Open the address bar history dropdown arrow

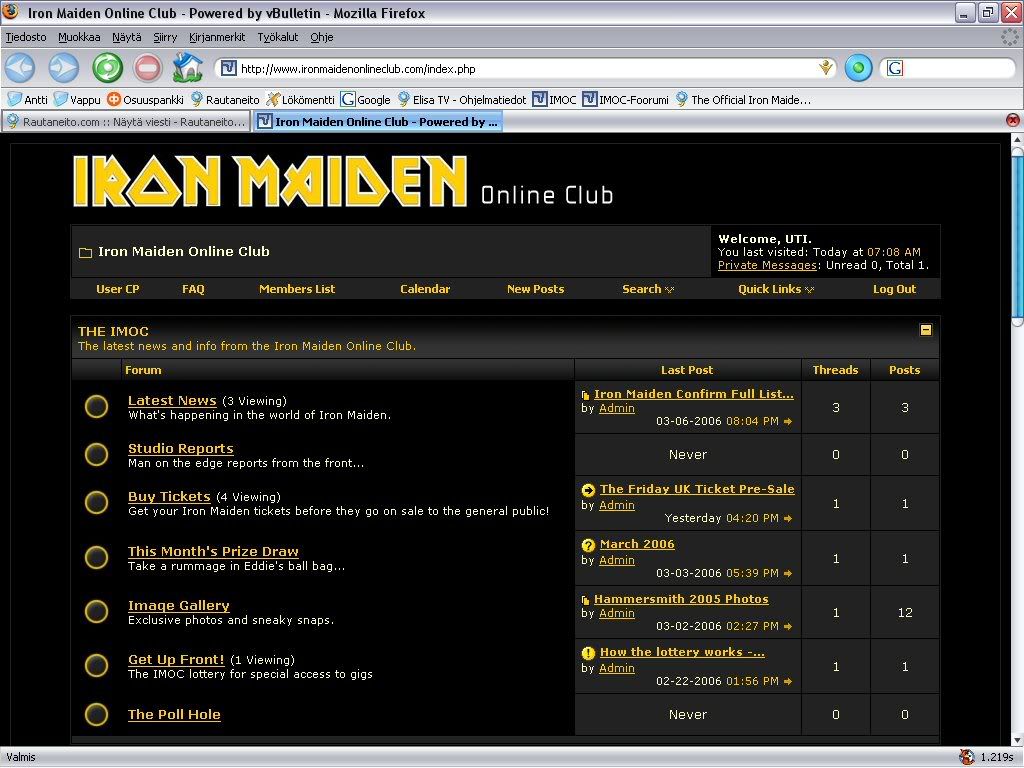coord(827,68)
